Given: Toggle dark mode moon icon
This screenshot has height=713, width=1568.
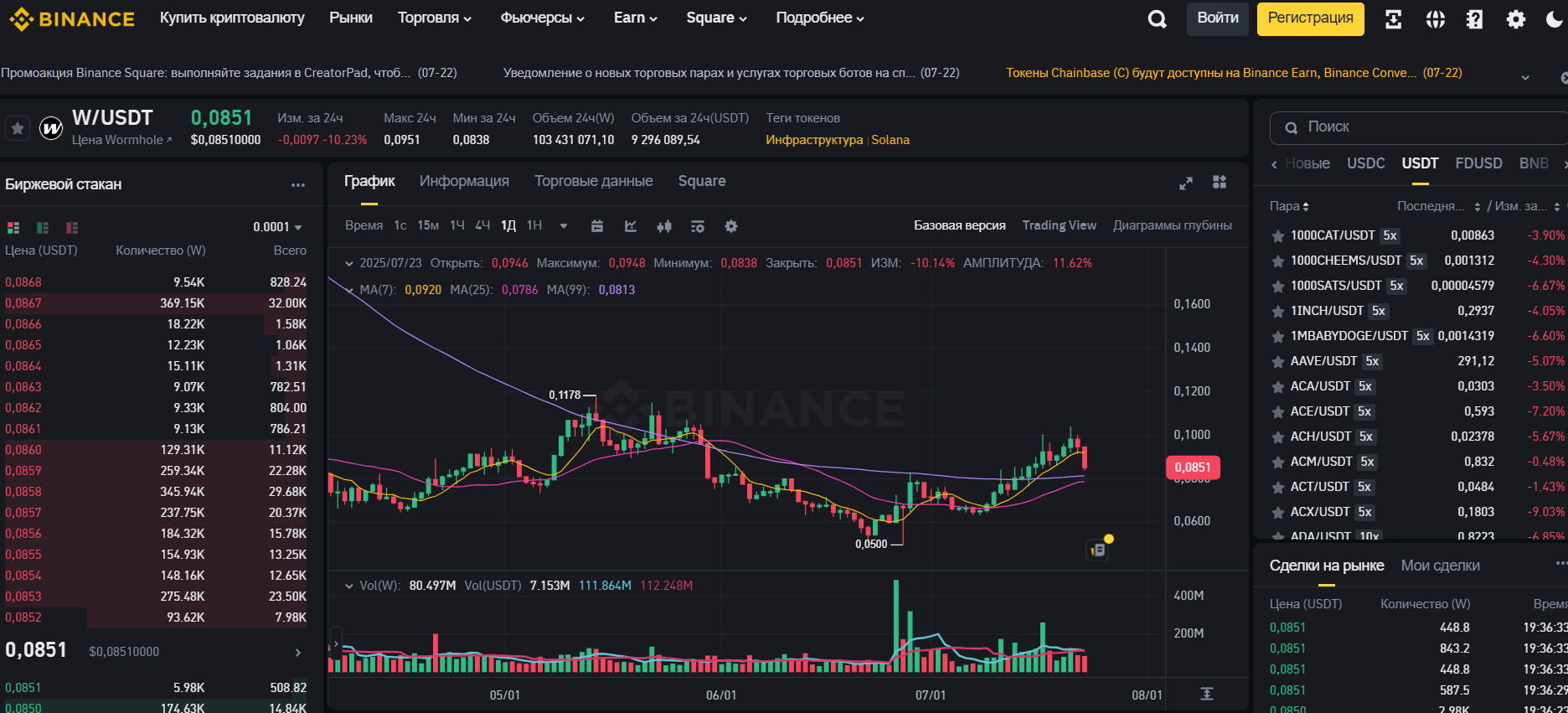Looking at the screenshot, I should pos(1555,19).
